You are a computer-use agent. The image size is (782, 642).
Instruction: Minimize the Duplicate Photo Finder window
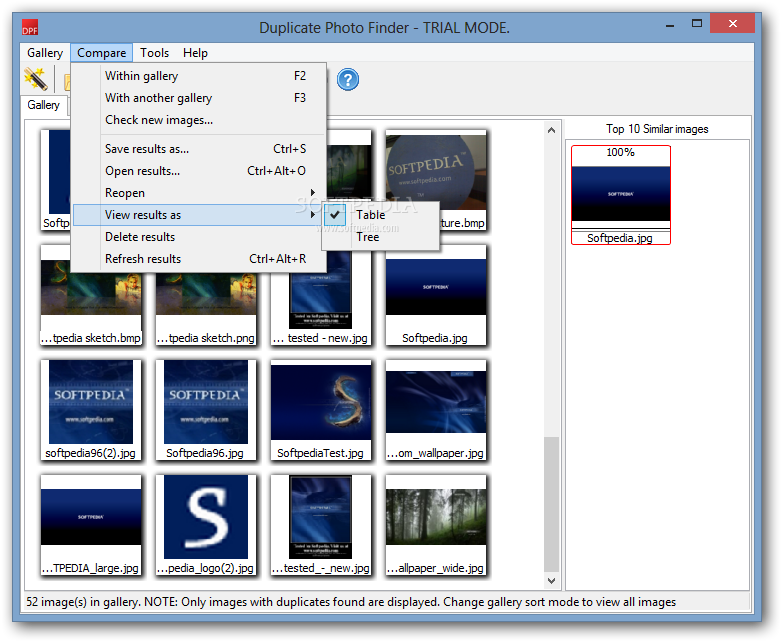click(x=670, y=24)
